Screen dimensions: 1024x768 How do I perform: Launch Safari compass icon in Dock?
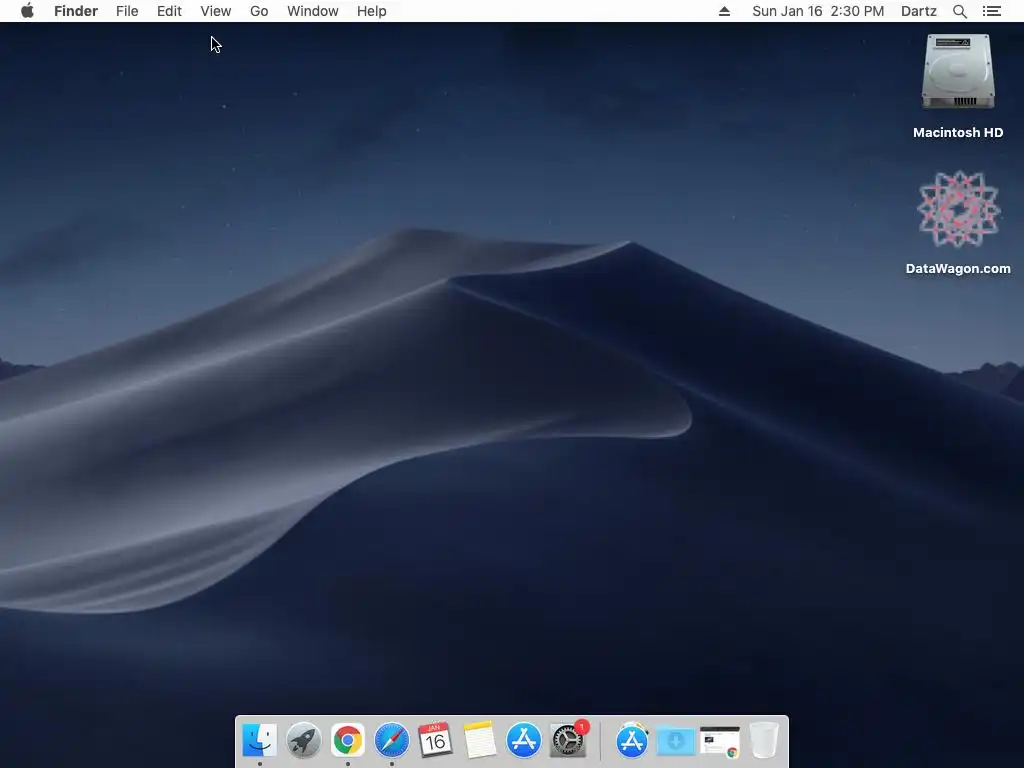click(x=392, y=741)
